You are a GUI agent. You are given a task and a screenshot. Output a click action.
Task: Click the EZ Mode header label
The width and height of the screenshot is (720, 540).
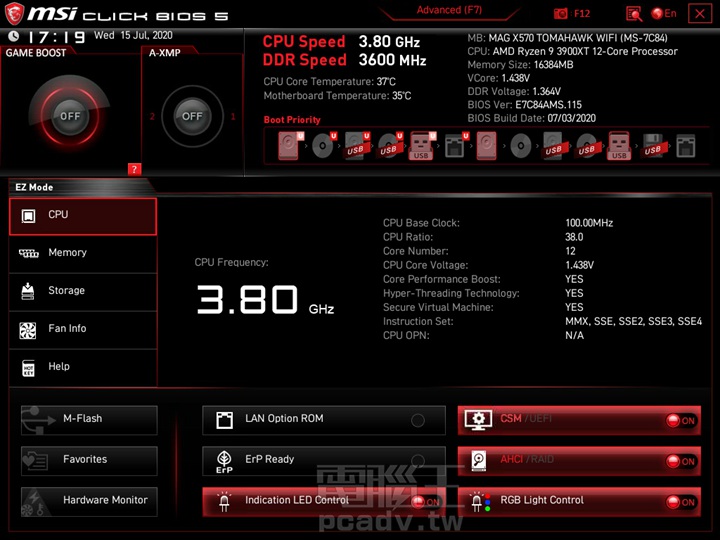tap(34, 187)
